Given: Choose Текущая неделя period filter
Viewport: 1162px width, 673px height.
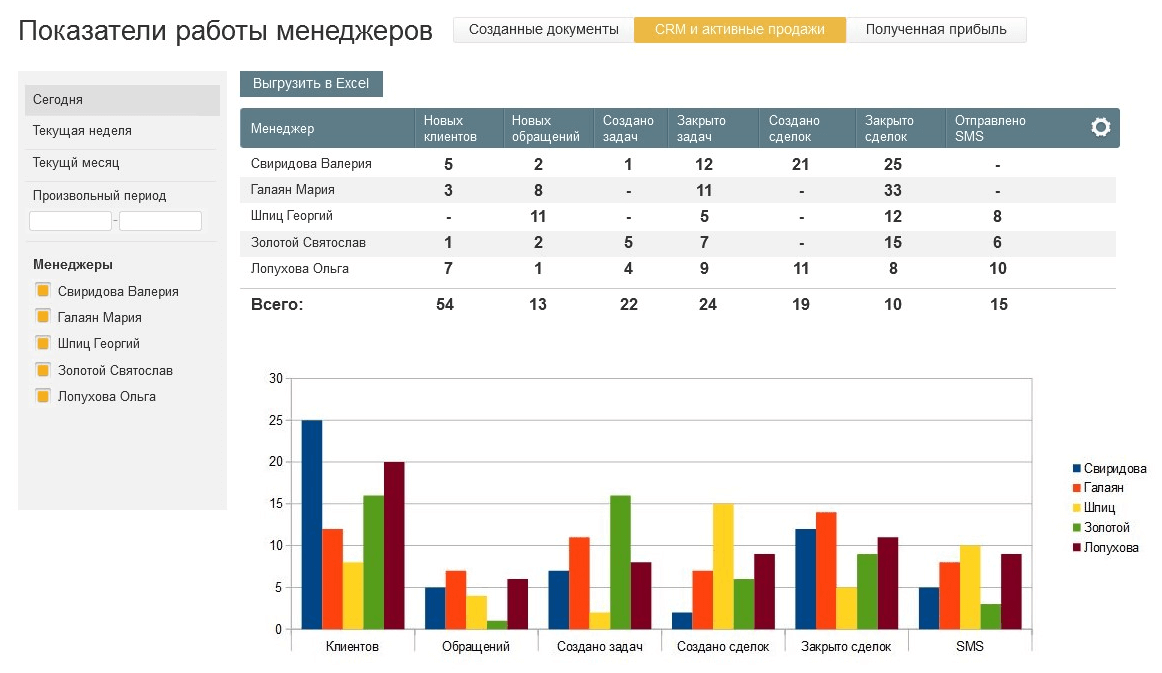Looking at the screenshot, I should [x=122, y=131].
